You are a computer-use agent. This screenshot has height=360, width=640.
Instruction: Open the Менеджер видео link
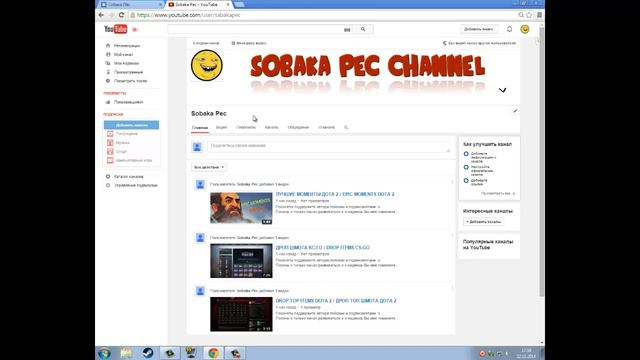tap(249, 43)
